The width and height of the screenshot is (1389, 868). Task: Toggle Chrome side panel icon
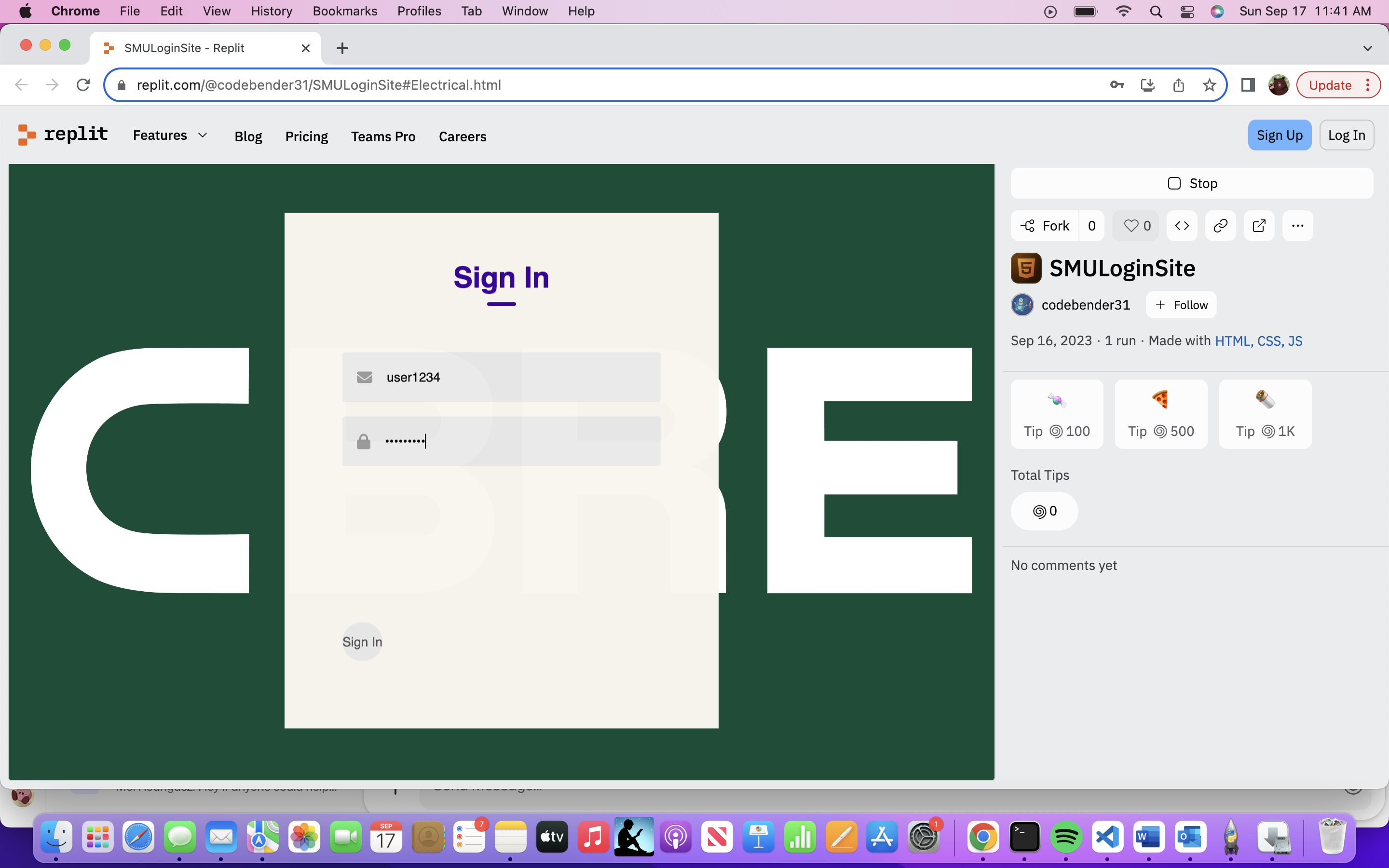(1247, 85)
